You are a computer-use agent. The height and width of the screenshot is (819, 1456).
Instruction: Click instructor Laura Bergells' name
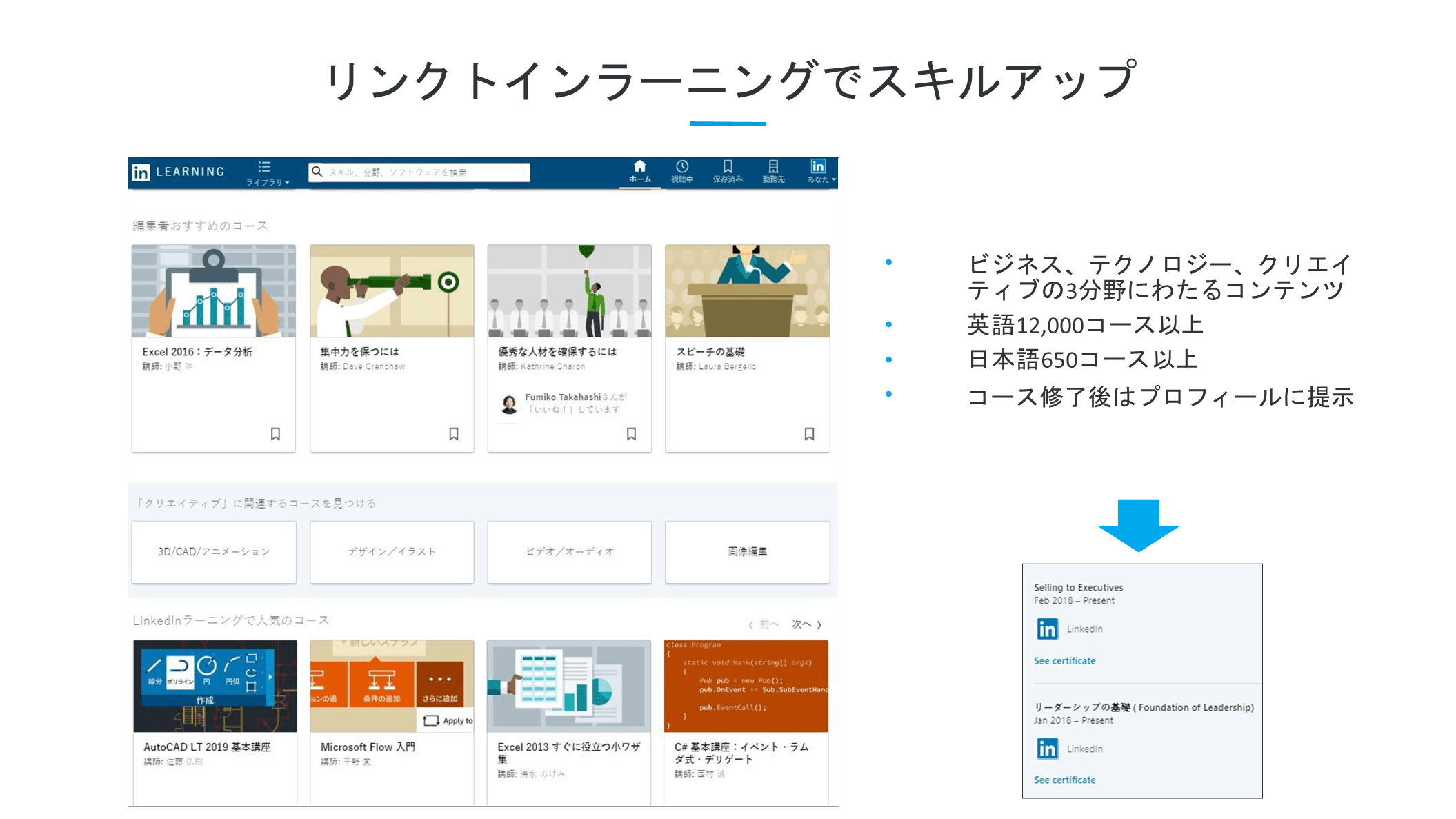click(727, 367)
